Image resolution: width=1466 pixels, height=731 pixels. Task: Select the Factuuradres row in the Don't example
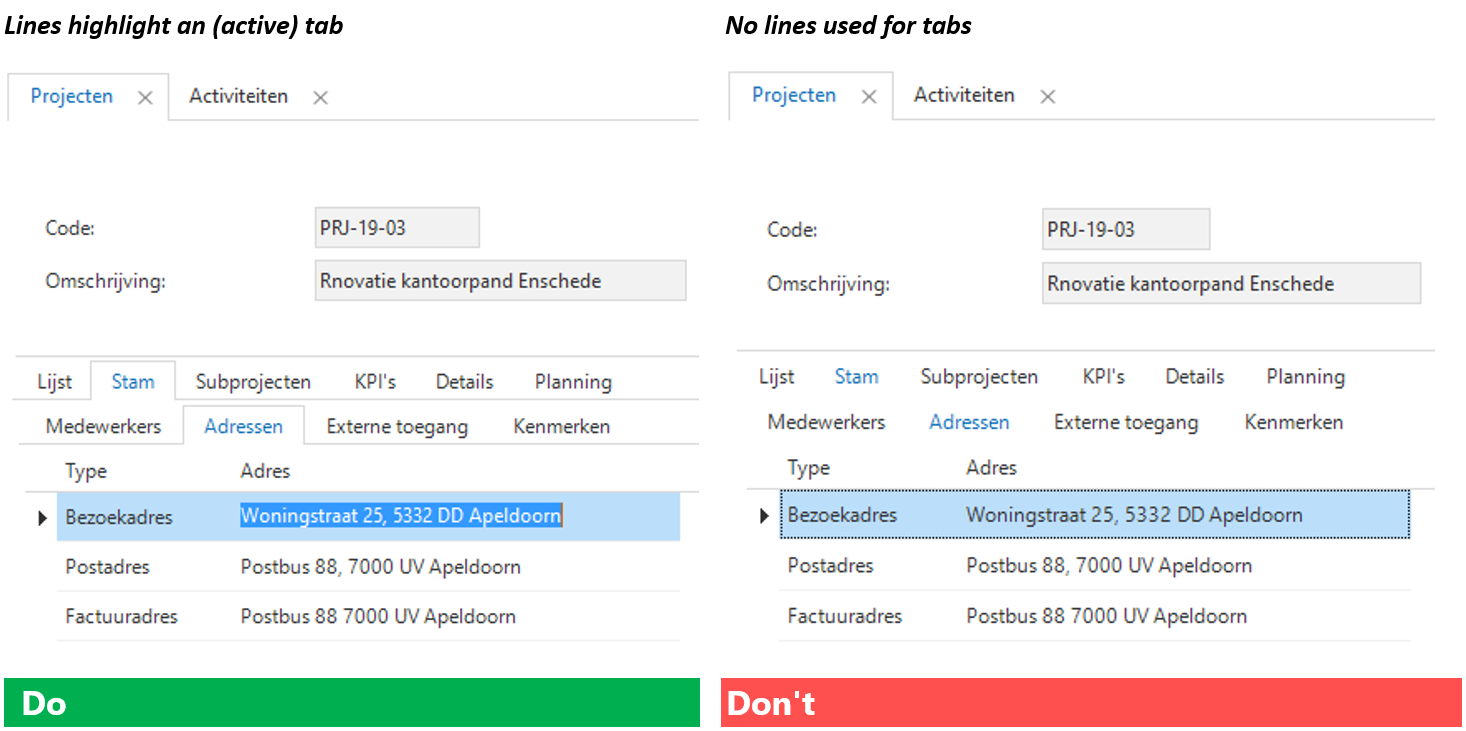[x=1094, y=616]
